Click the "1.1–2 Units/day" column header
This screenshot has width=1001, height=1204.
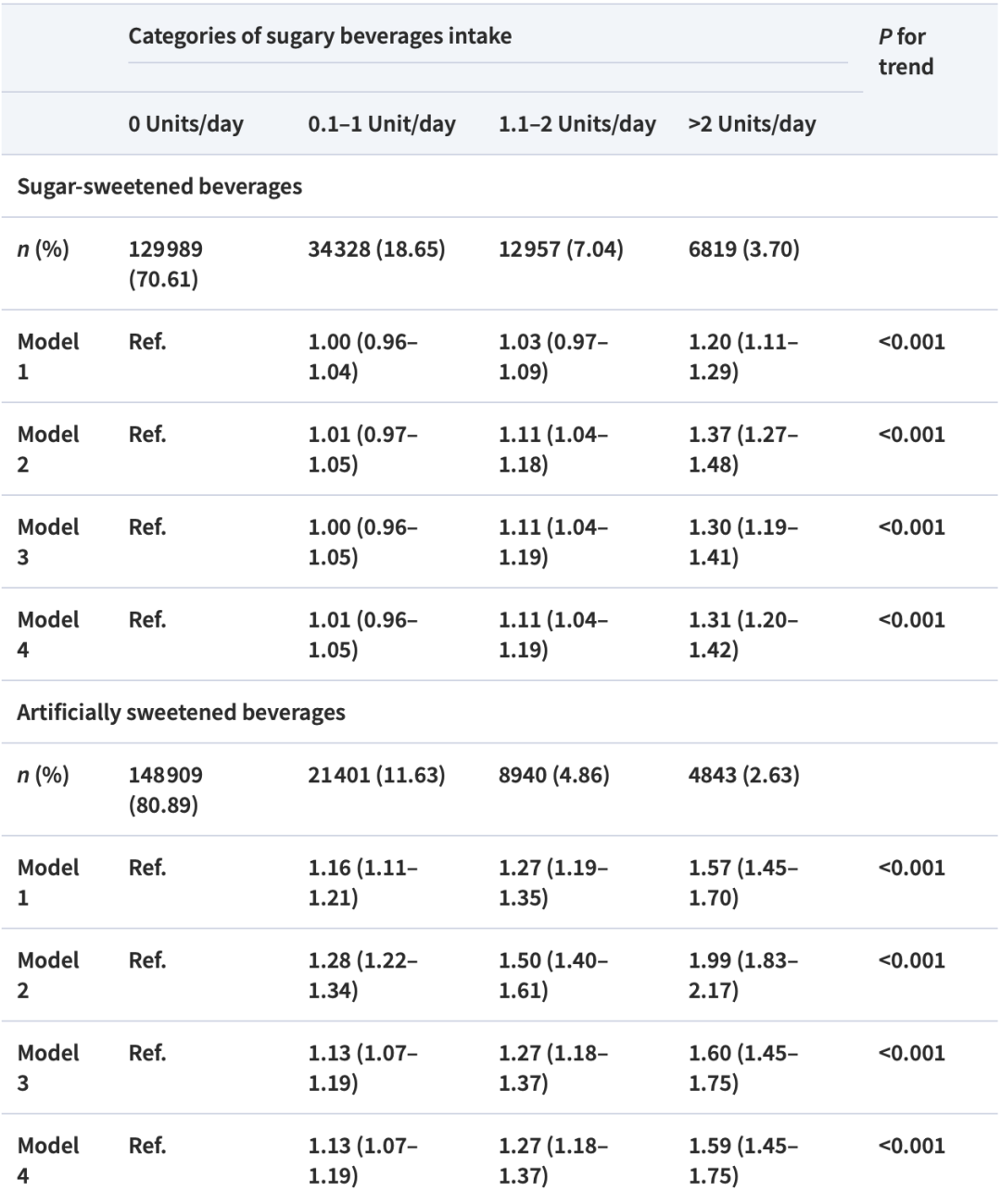point(577,124)
